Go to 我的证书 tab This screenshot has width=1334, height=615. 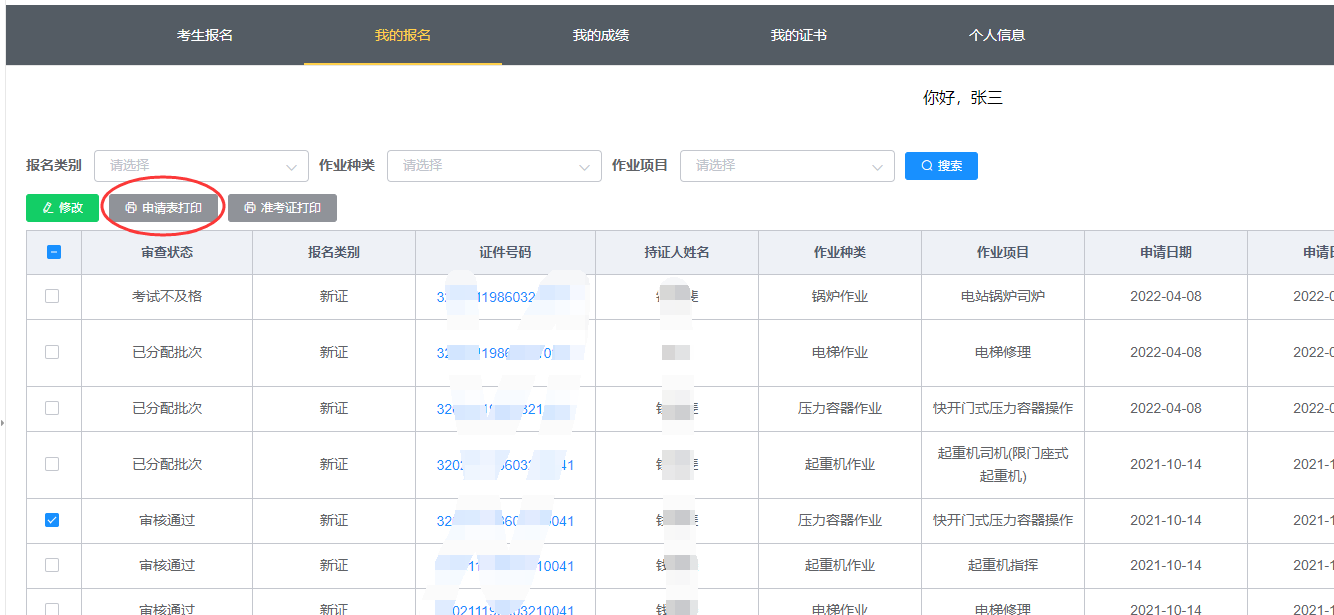[x=799, y=35]
